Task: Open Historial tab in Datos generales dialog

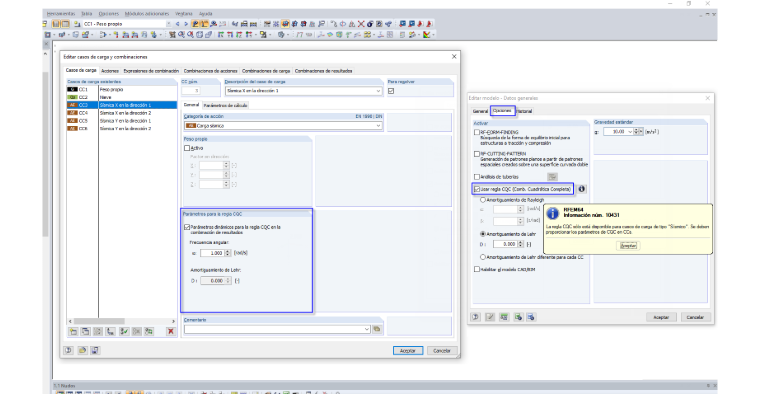Action: click(524, 111)
